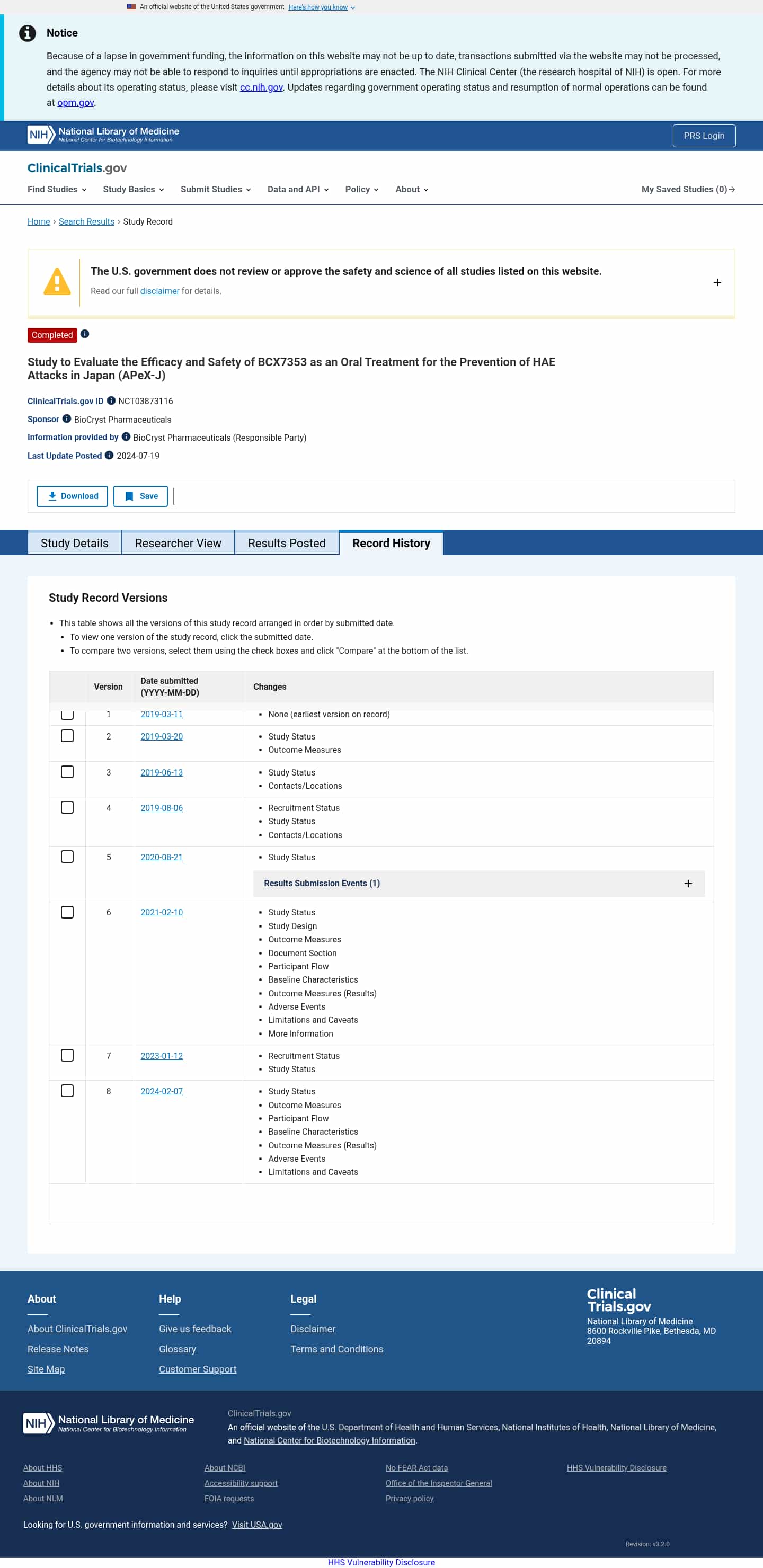The image size is (763, 1568).
Task: Expand the government disclaimer warning box
Action: coord(717,282)
